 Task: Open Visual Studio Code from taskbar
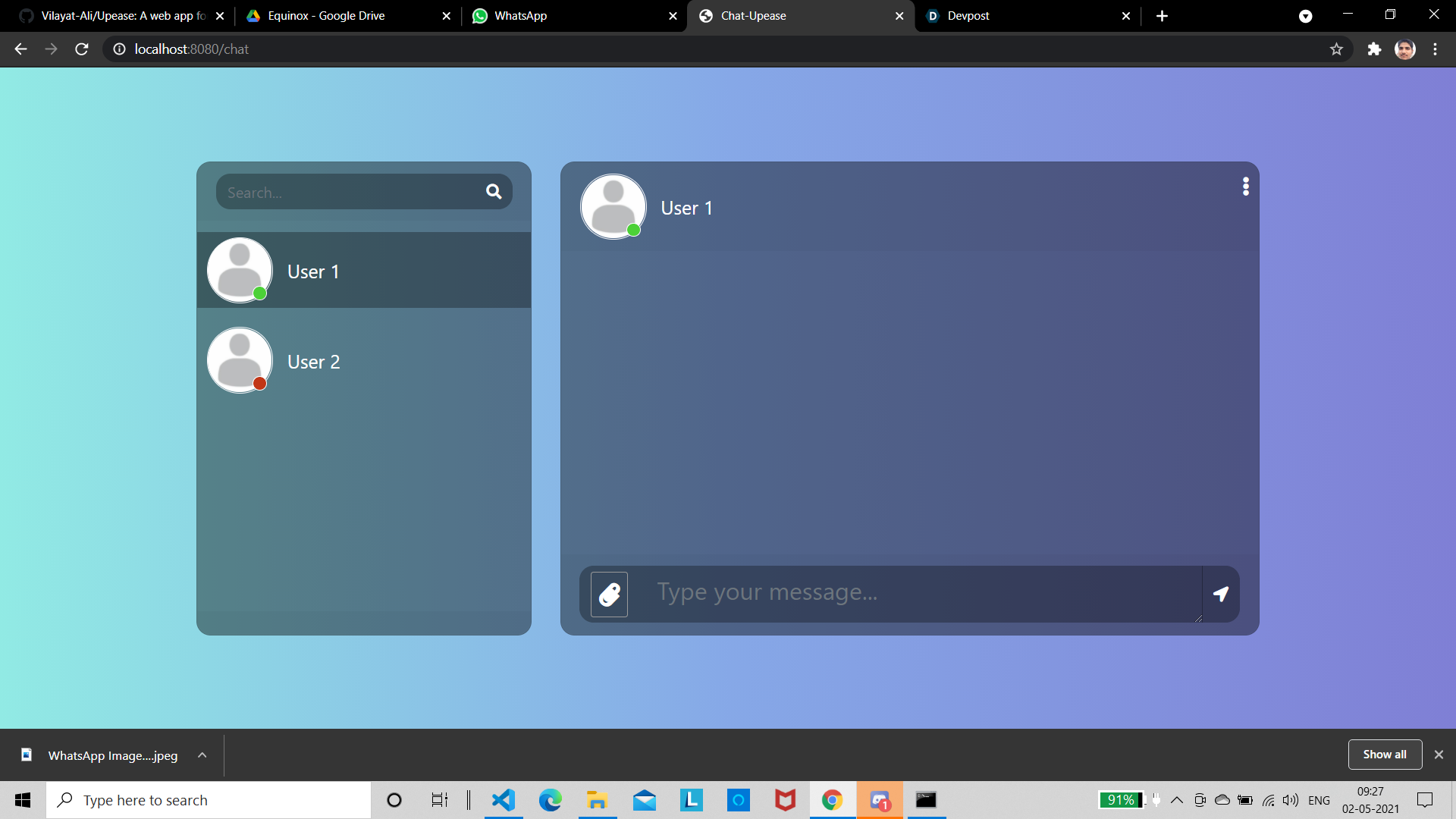(x=503, y=800)
